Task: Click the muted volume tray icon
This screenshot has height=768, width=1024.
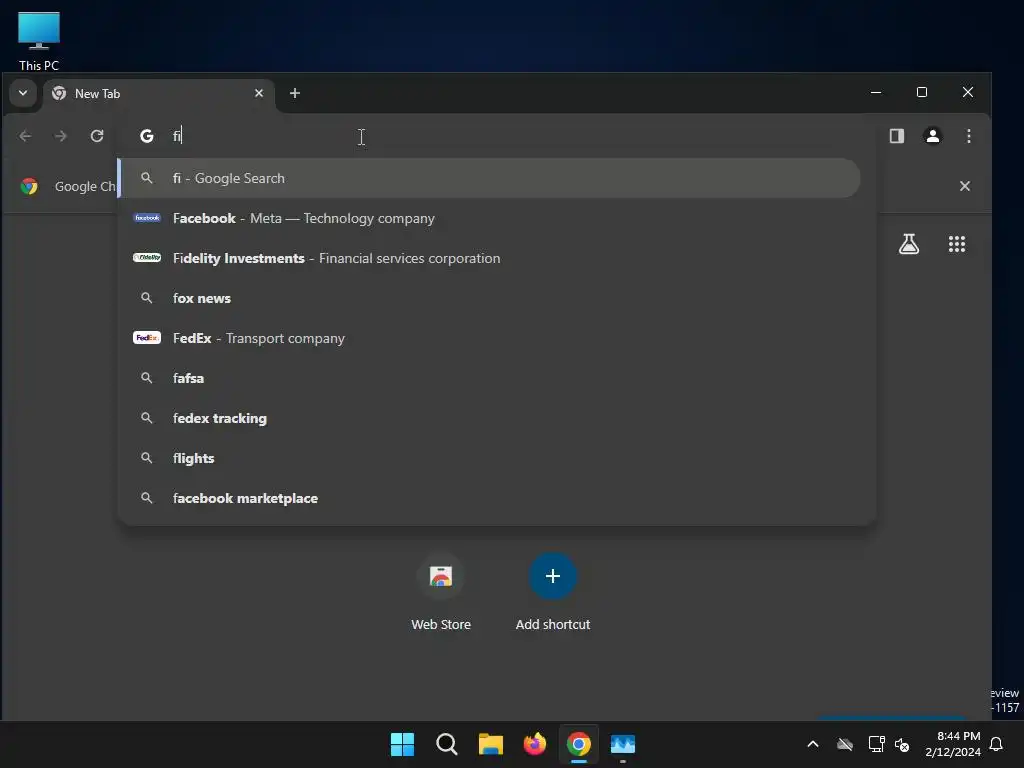Action: pyautogui.click(x=902, y=744)
